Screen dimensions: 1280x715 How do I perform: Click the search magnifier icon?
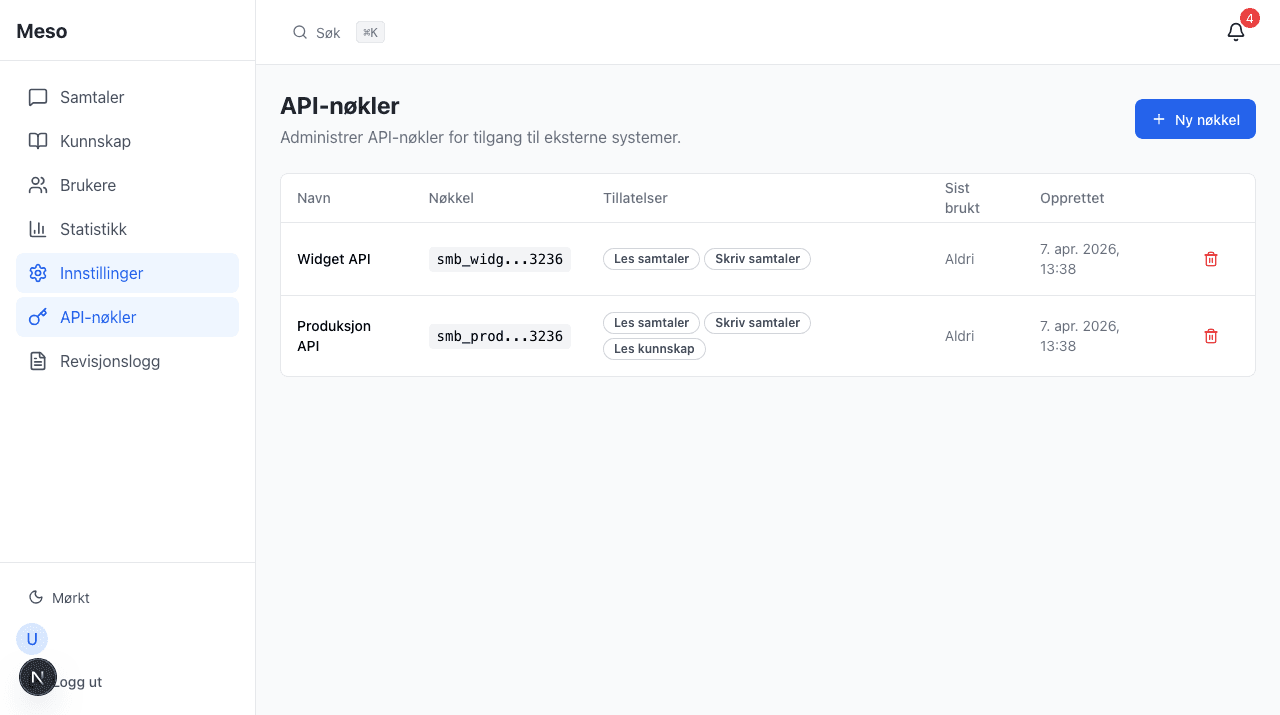coord(300,32)
